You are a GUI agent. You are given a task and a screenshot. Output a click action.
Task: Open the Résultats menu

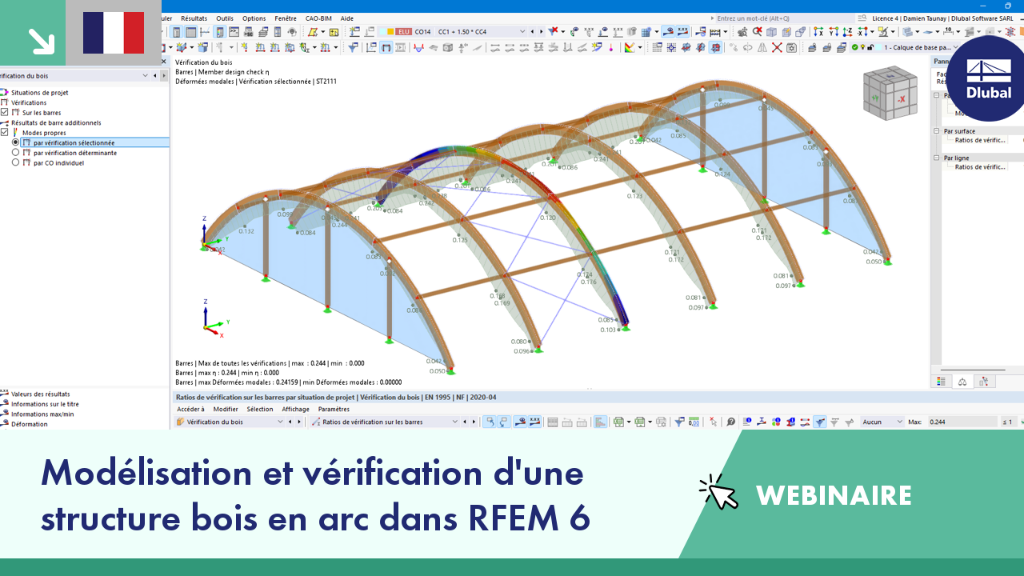tap(193, 18)
